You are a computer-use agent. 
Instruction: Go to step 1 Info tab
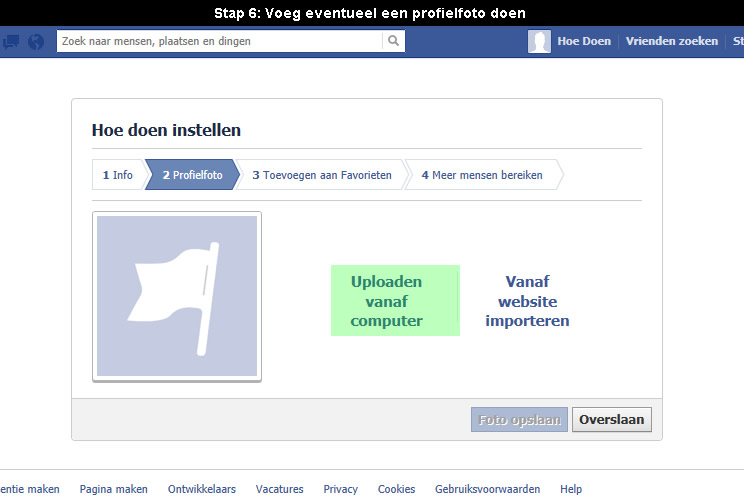pos(118,175)
